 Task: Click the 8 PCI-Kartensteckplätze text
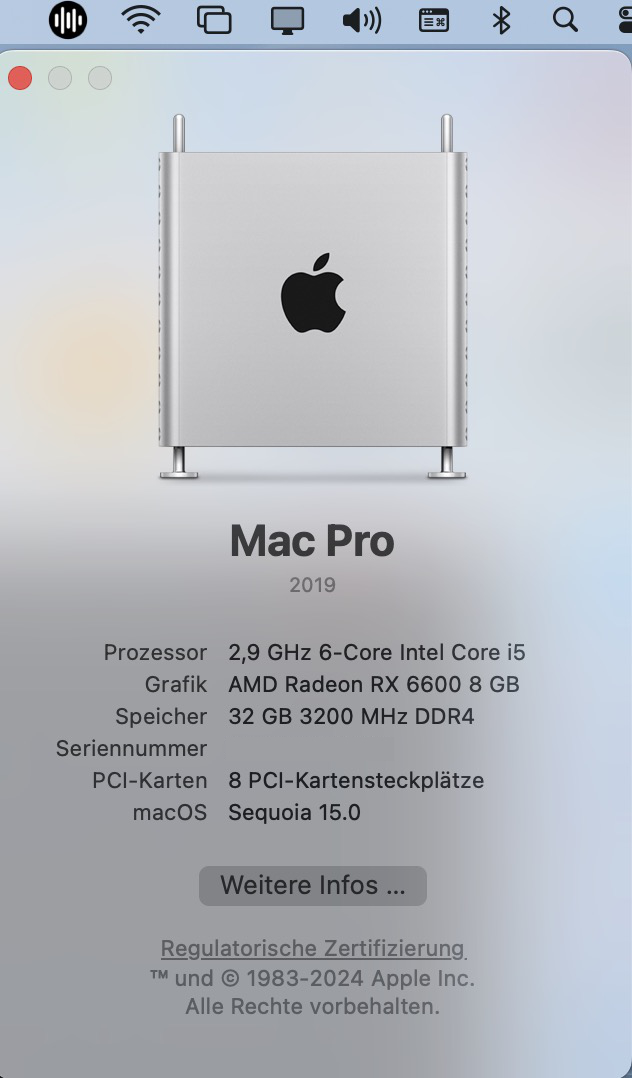tap(356, 780)
